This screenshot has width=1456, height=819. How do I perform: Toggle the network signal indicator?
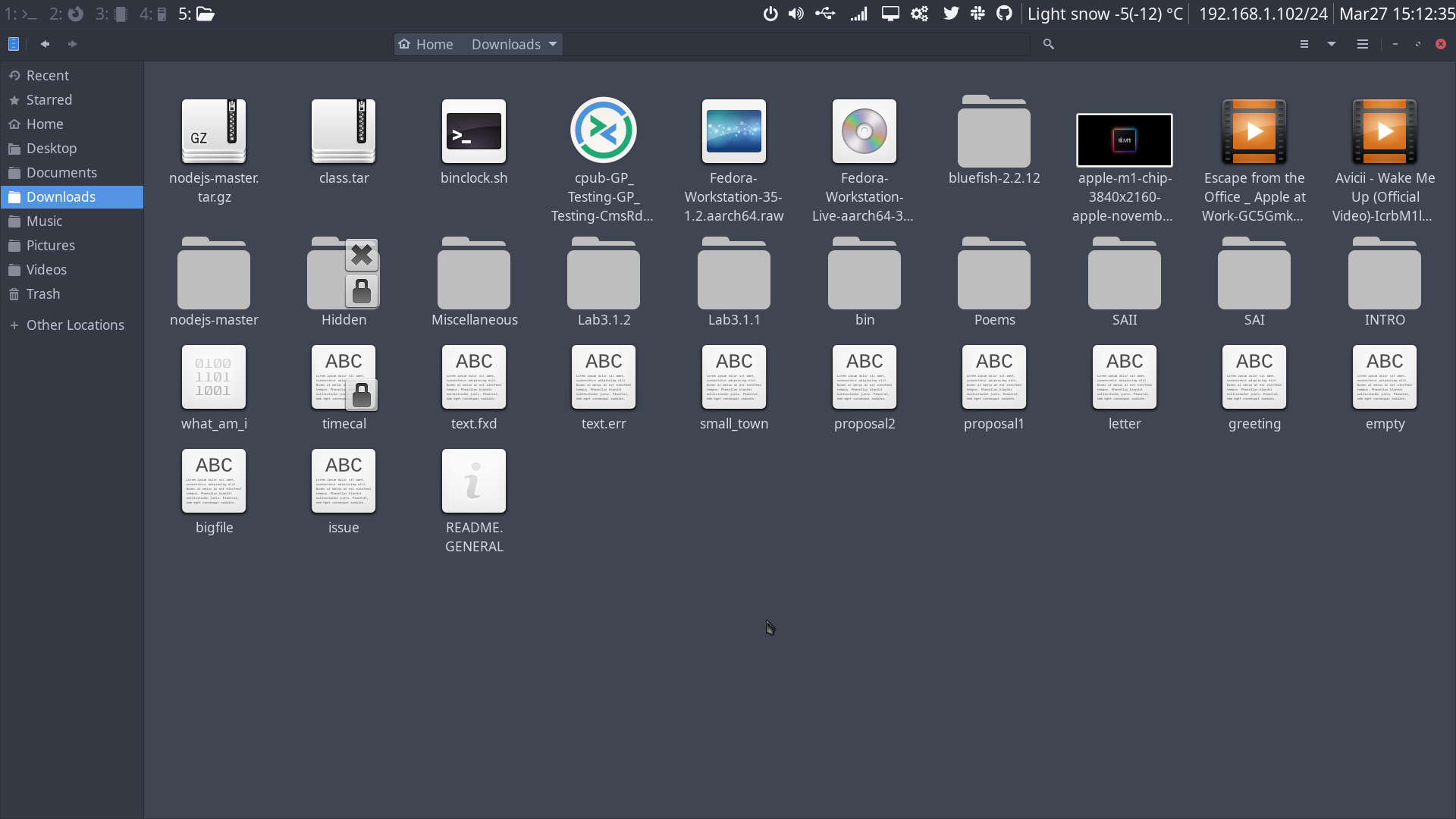click(859, 13)
